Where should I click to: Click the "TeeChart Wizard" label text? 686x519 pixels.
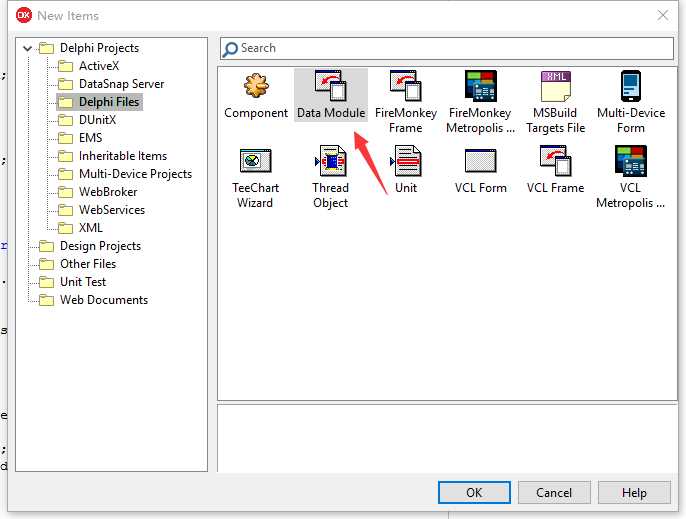(256, 195)
